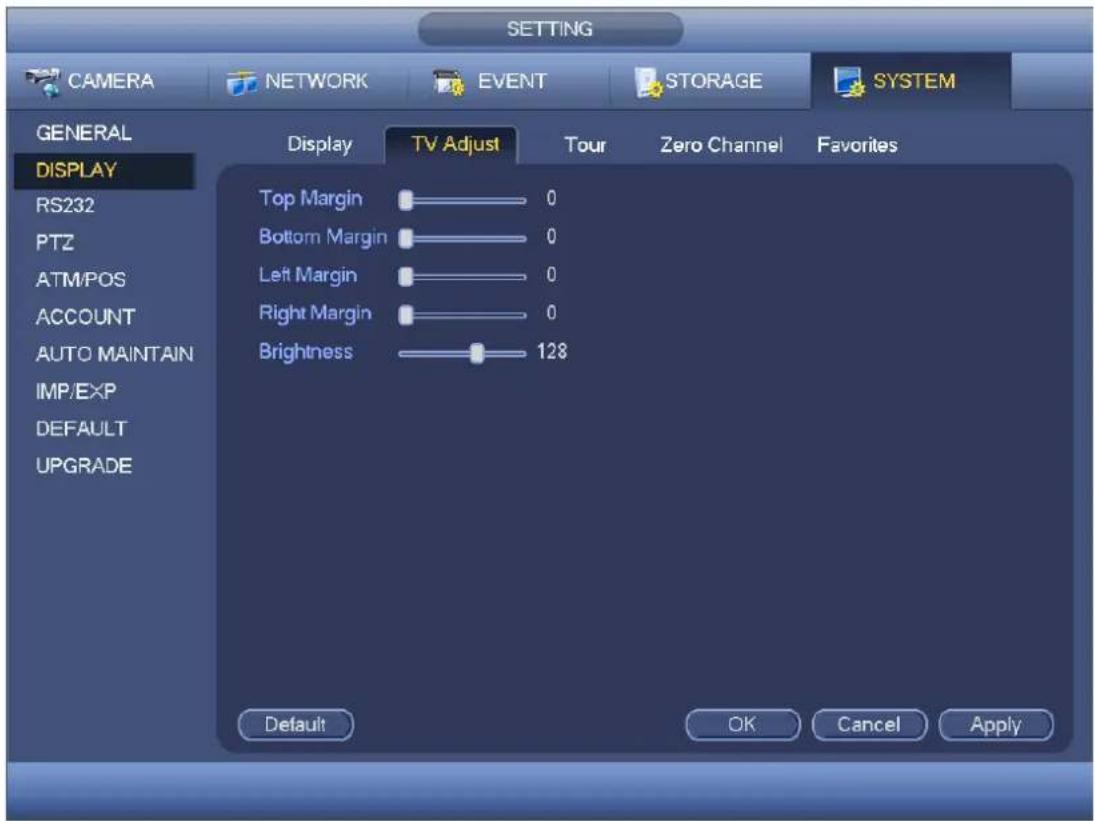Click the SETTING title at top
The image size is (1095, 821).
pyautogui.click(x=550, y=29)
